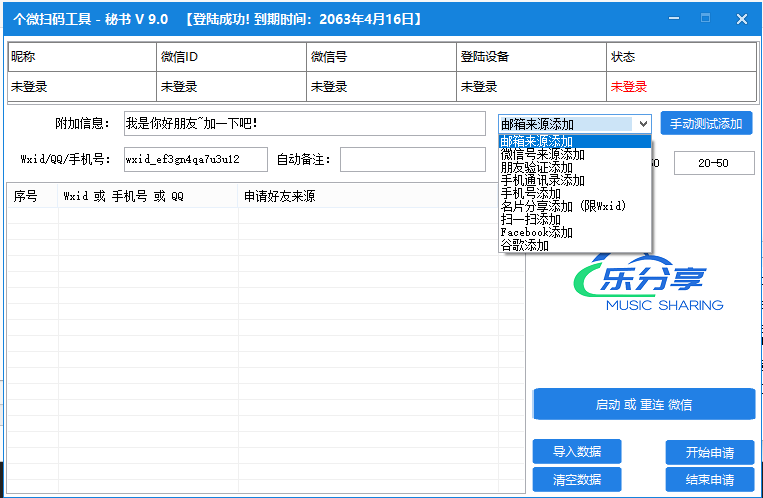763x498 pixels.
Task: Click the Wxid/QQ/手机号 input box
Action: point(195,159)
